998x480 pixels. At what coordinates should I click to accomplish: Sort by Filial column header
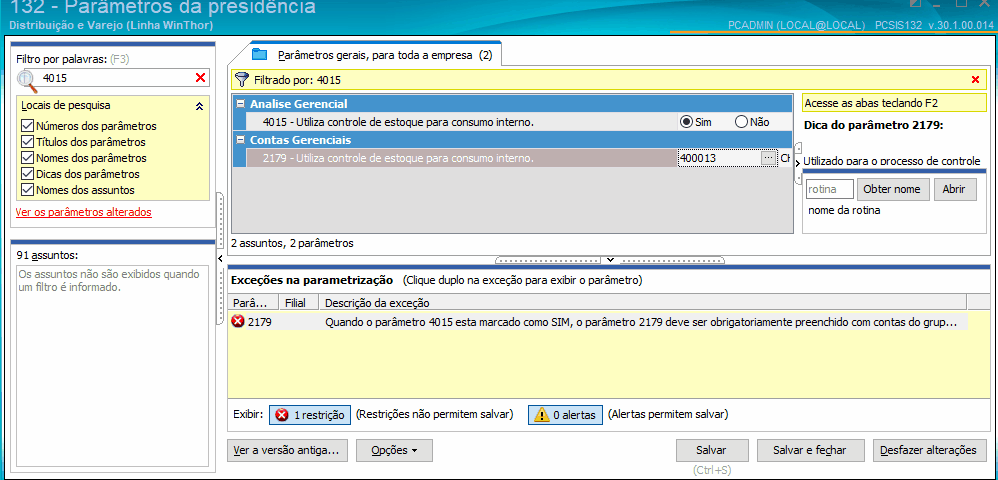(x=299, y=303)
